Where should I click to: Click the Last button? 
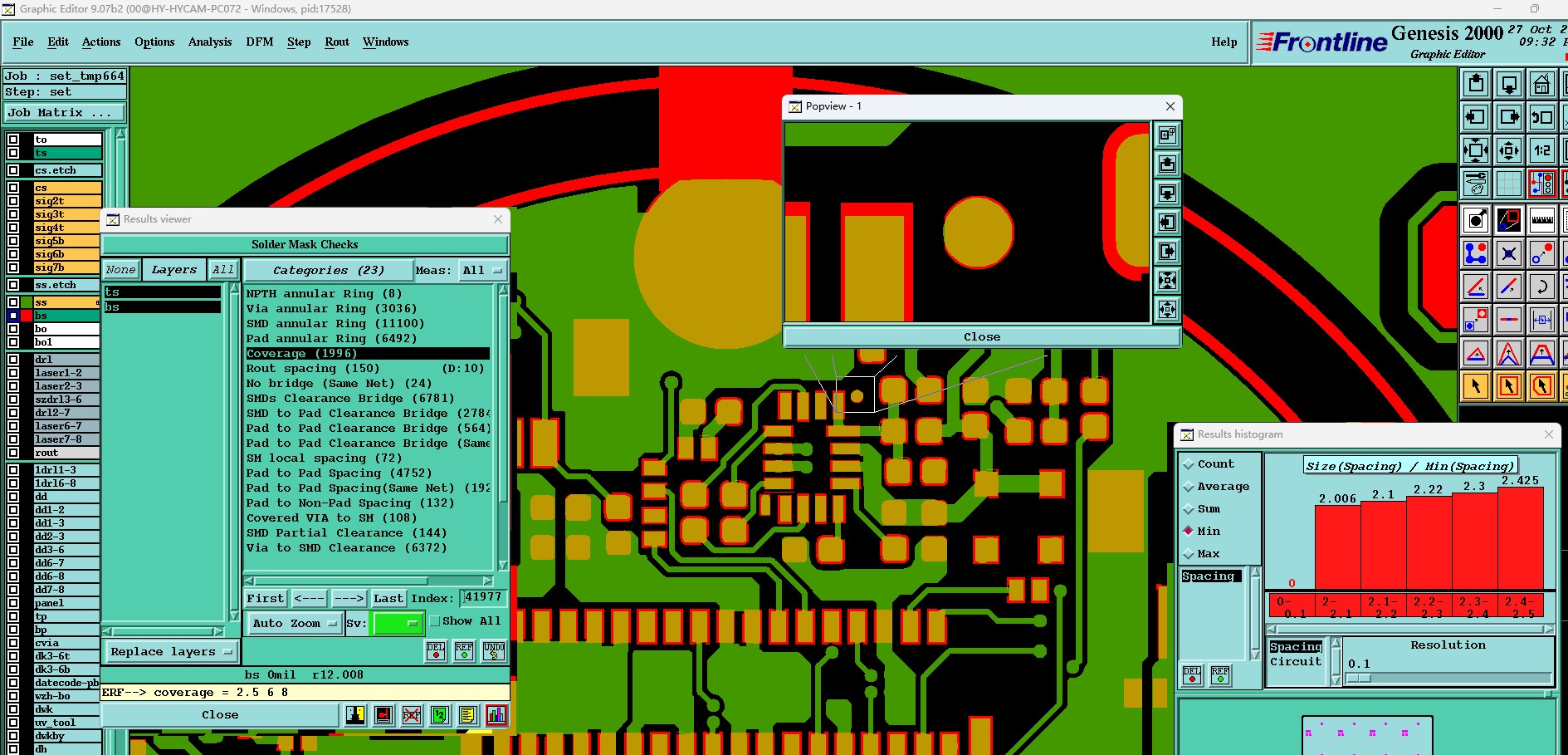click(388, 598)
